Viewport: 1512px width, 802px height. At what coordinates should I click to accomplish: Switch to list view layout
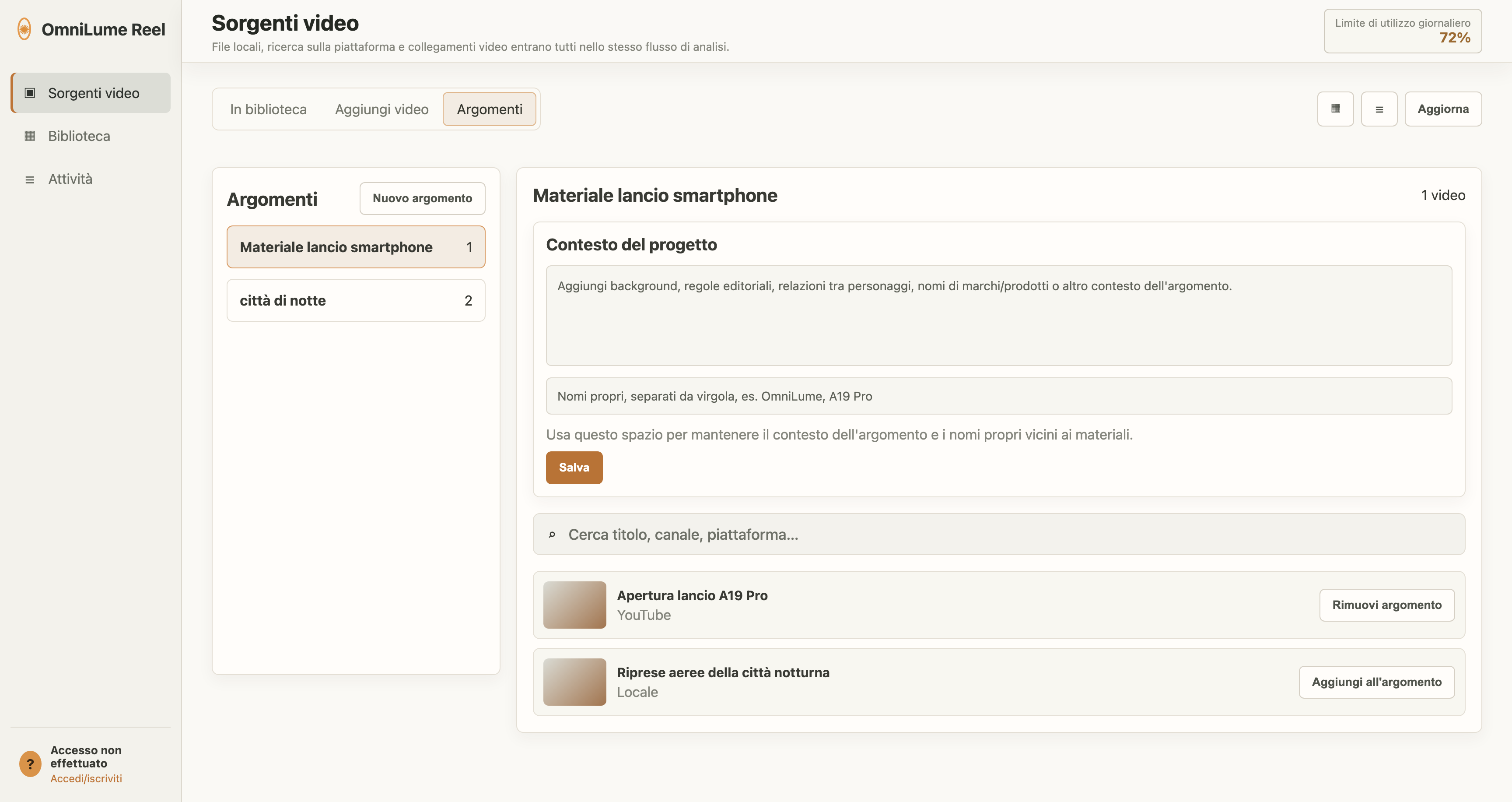1379,109
